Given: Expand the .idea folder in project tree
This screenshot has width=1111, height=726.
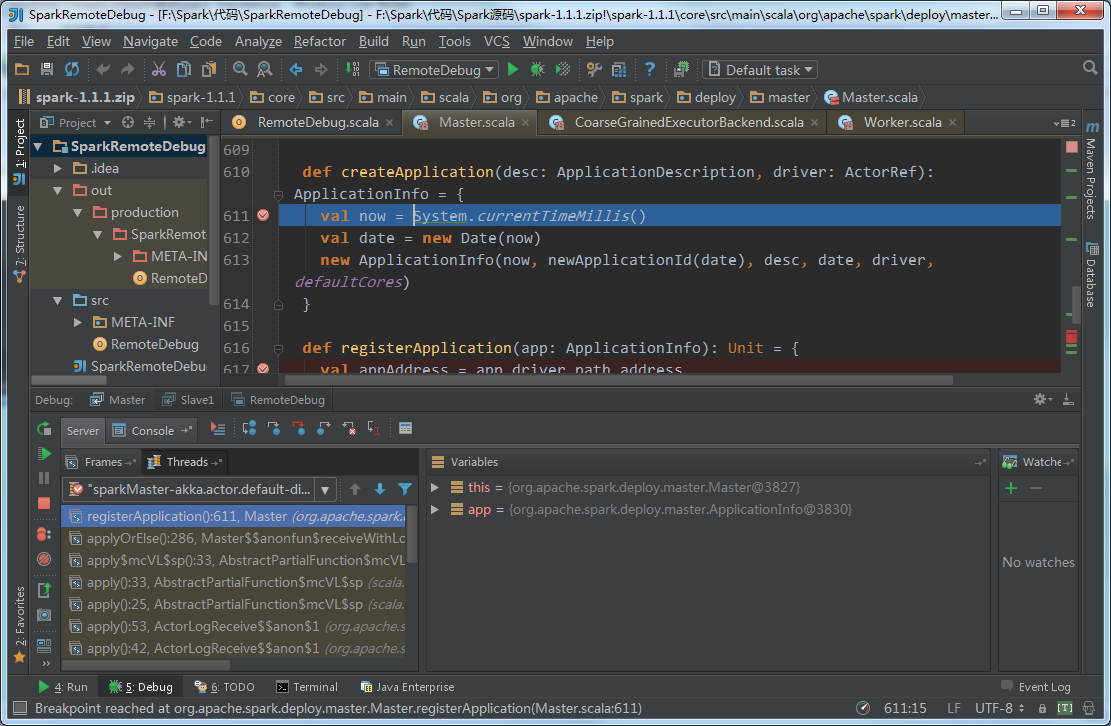Looking at the screenshot, I should coord(59,169).
